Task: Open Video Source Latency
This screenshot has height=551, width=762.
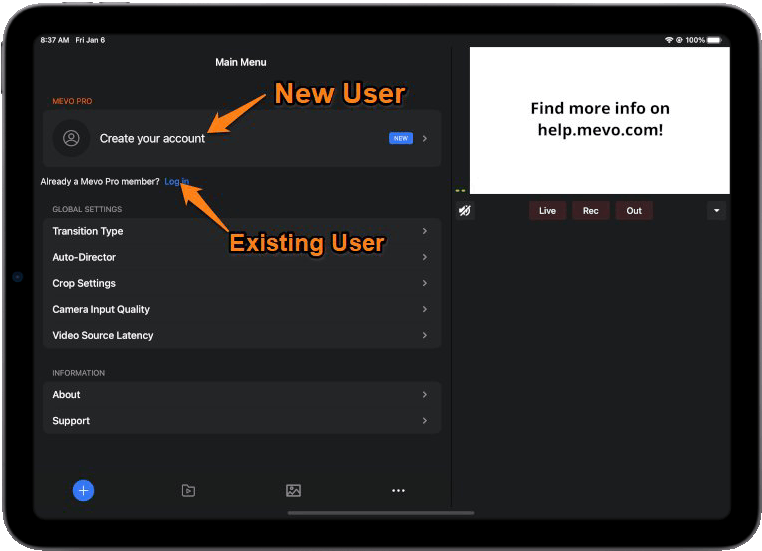Action: click(x=242, y=335)
